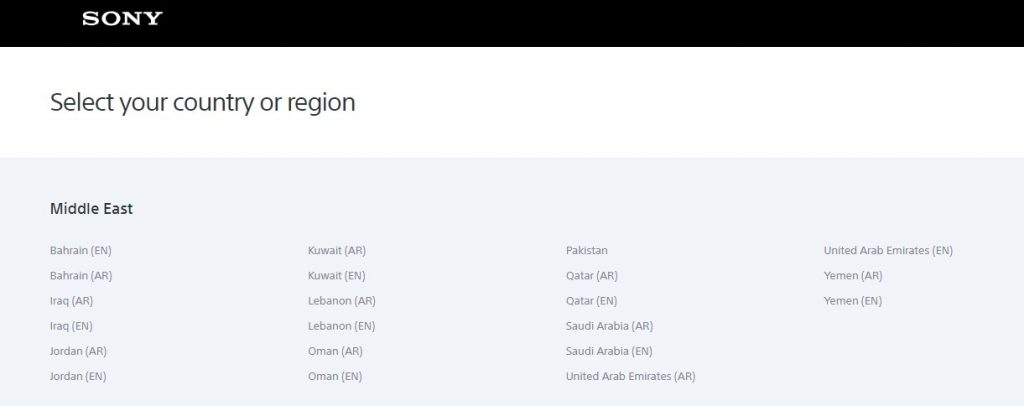
Task: Open Kuwait (EN) site link
Action: [336, 275]
